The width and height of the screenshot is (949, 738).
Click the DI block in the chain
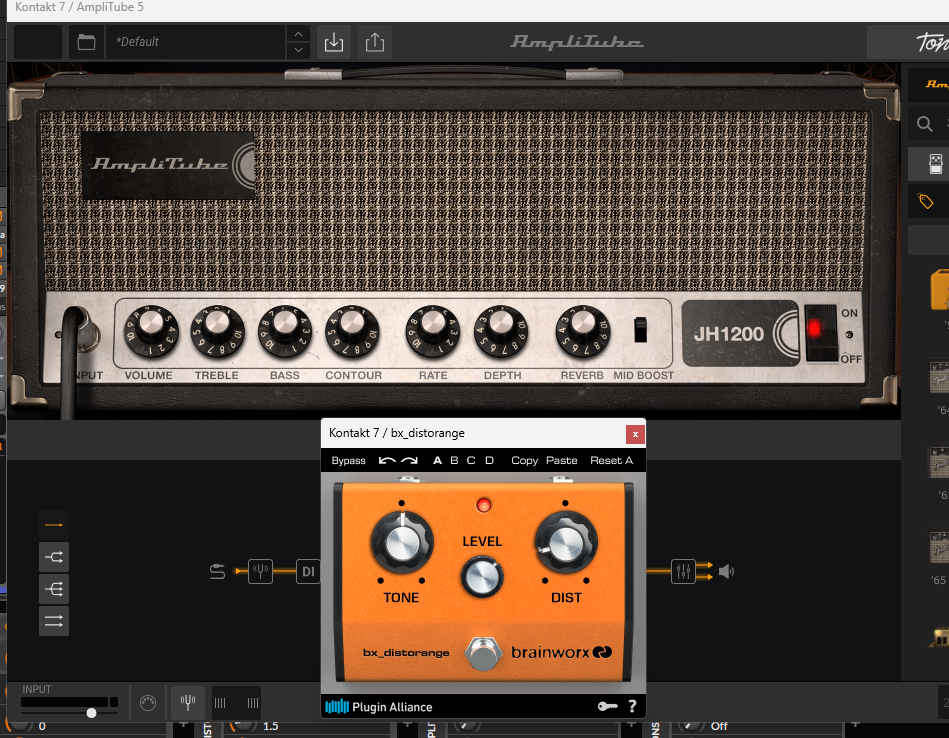tap(308, 572)
